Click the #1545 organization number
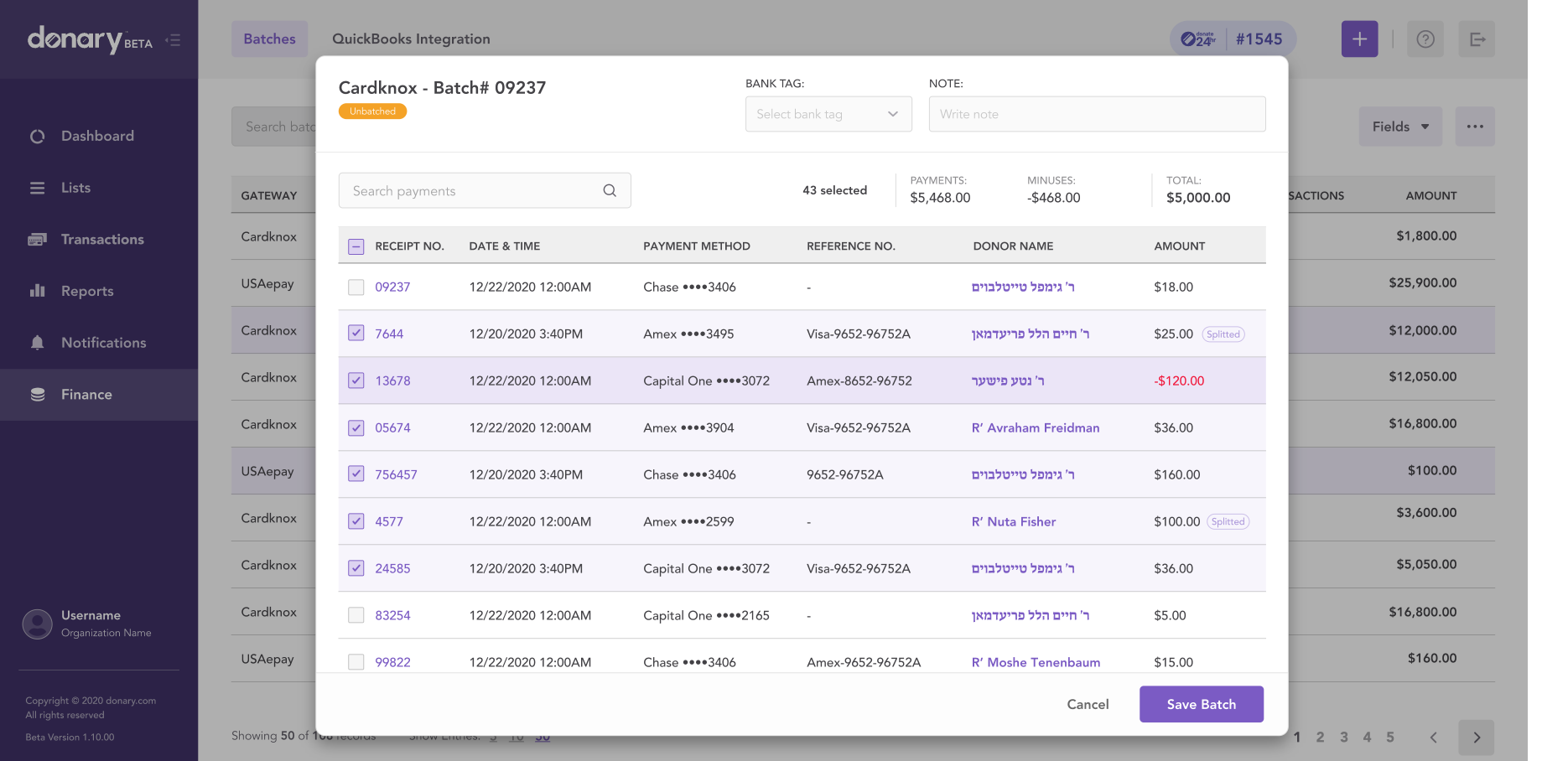This screenshot has height=761, width=1568. [x=1259, y=39]
